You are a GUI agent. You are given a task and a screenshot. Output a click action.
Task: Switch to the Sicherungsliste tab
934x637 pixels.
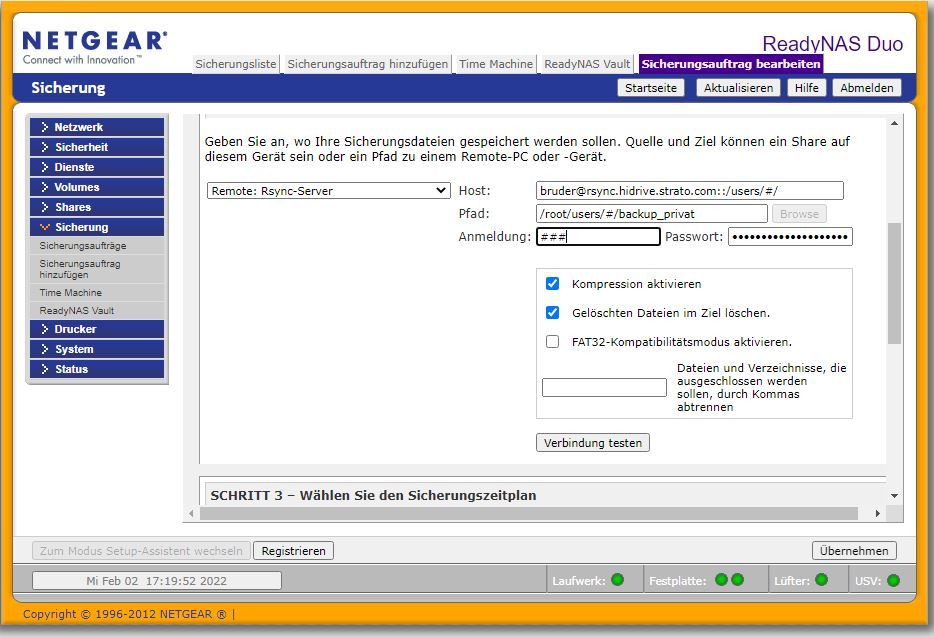pos(236,64)
